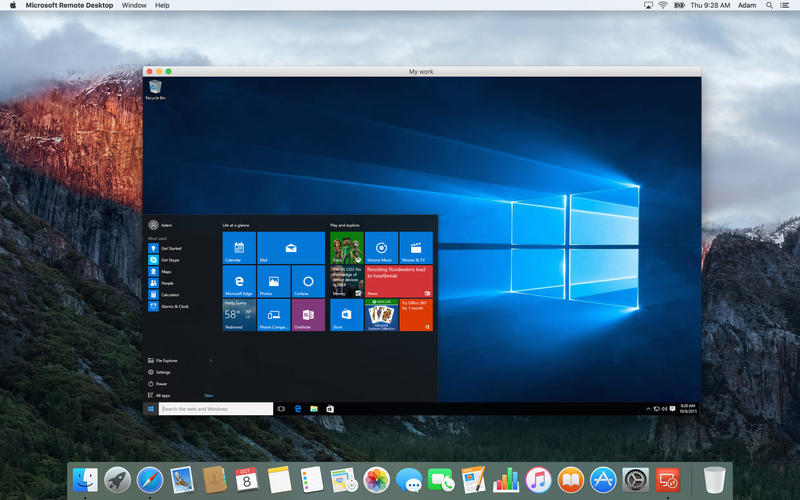Open the Help menu in the menu bar
Viewport: 800px width, 500px height.
click(162, 5)
